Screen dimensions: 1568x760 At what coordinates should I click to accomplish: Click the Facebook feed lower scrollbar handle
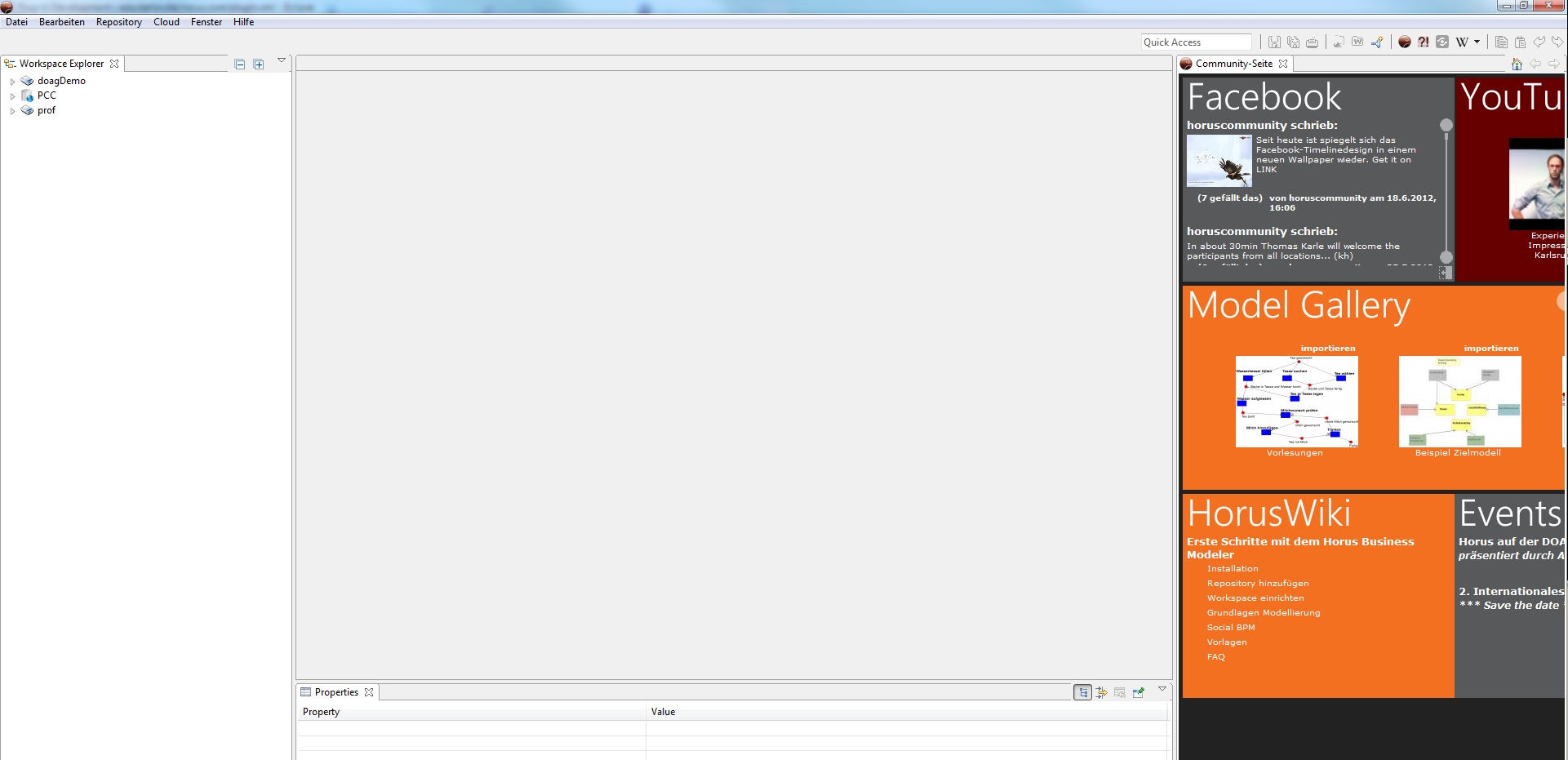click(x=1446, y=257)
